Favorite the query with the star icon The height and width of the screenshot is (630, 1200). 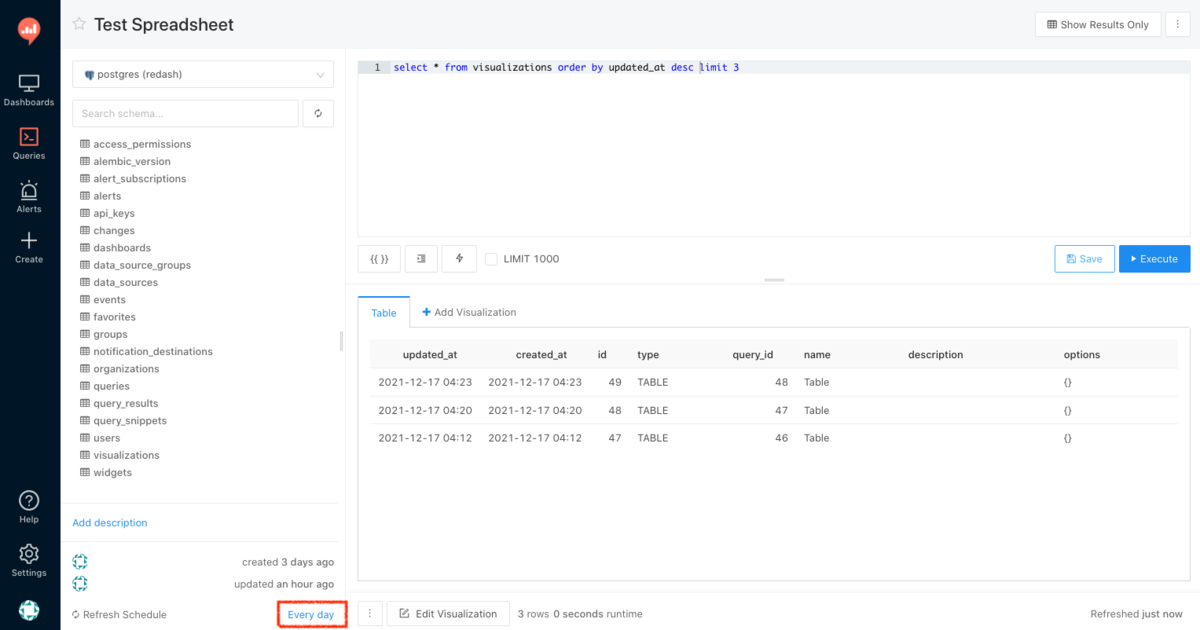(79, 24)
